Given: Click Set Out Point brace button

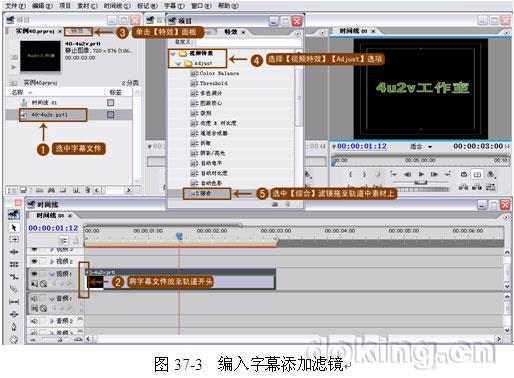Looking at the screenshot, I should (x=364, y=174).
